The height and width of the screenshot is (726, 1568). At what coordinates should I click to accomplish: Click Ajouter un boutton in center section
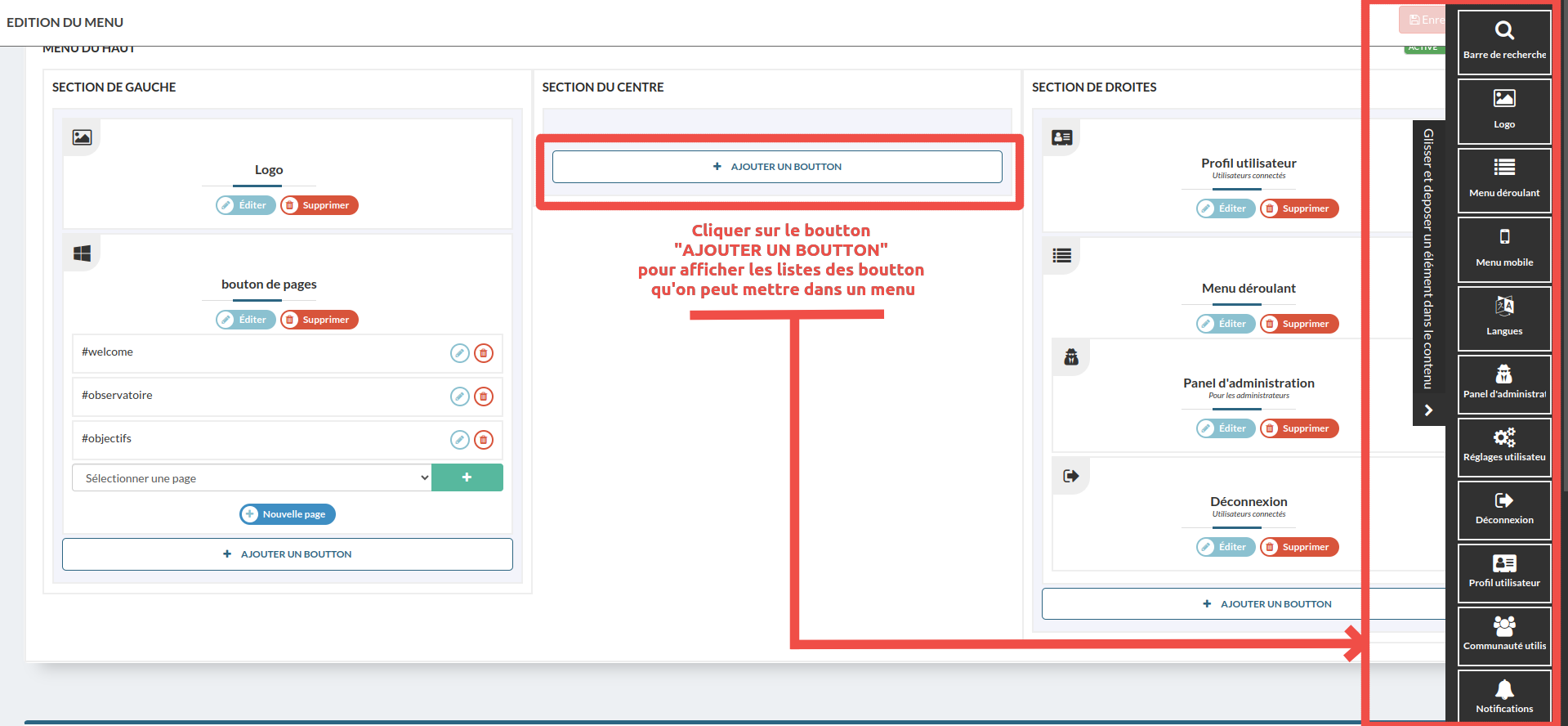[x=777, y=167]
